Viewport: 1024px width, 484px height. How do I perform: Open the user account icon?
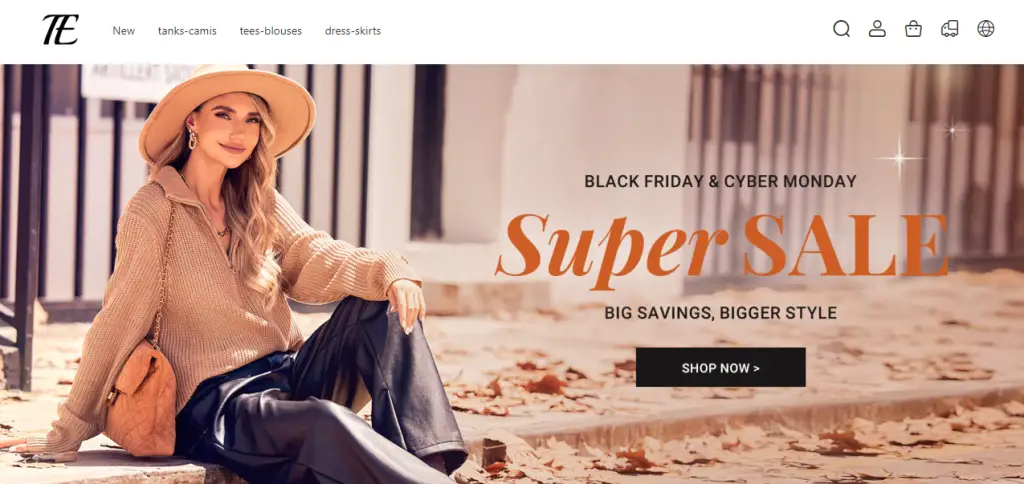(x=877, y=29)
